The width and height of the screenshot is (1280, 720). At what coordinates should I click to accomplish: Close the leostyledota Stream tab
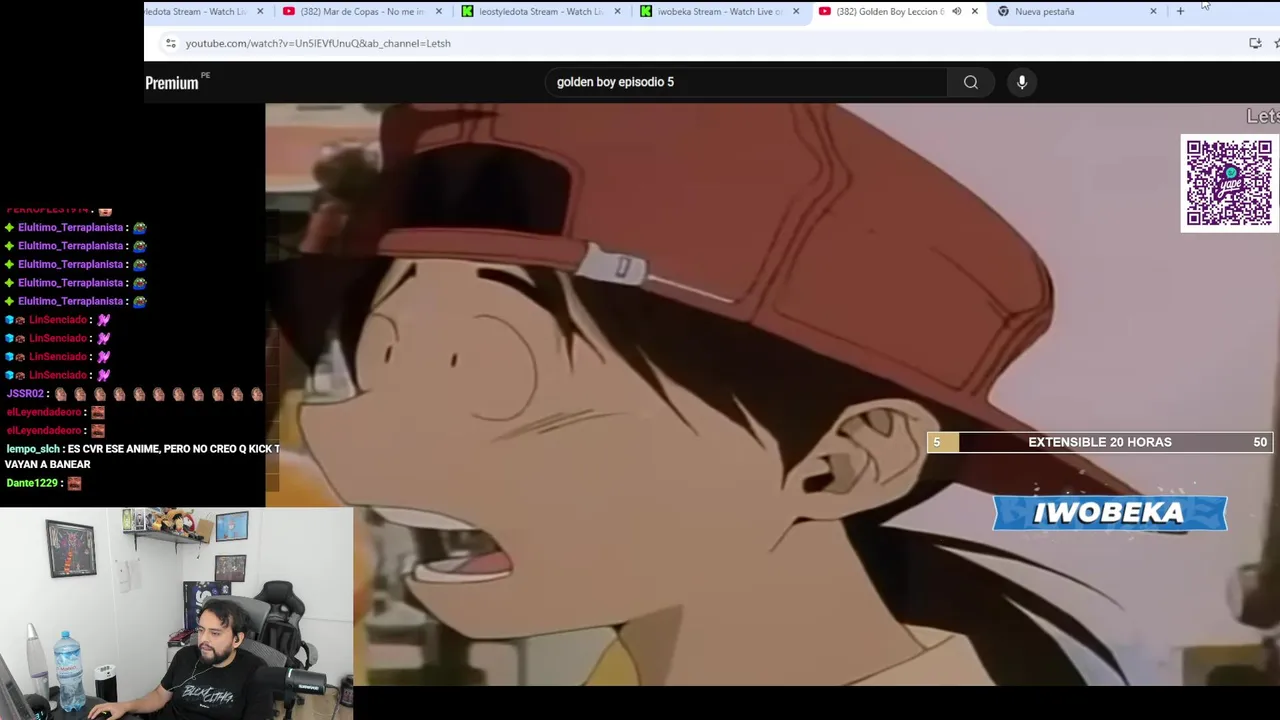617,11
